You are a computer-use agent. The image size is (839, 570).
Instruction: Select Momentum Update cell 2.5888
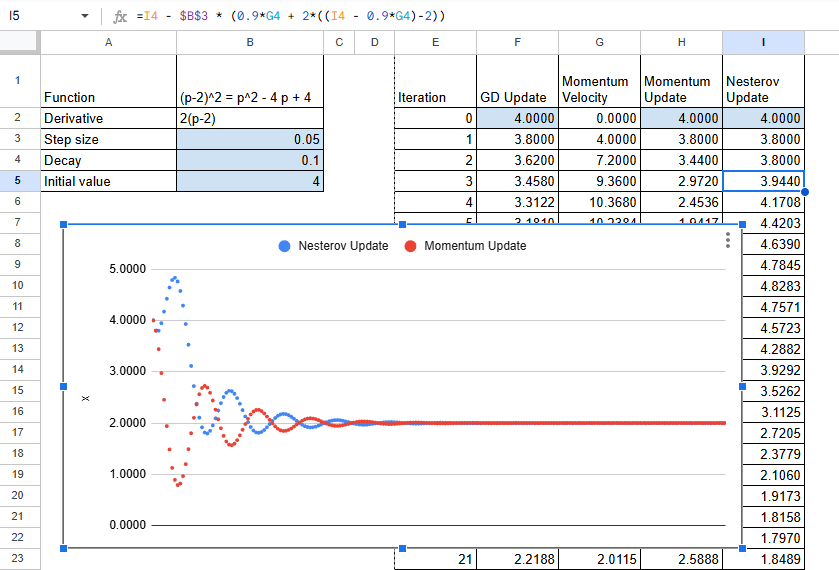click(x=682, y=559)
